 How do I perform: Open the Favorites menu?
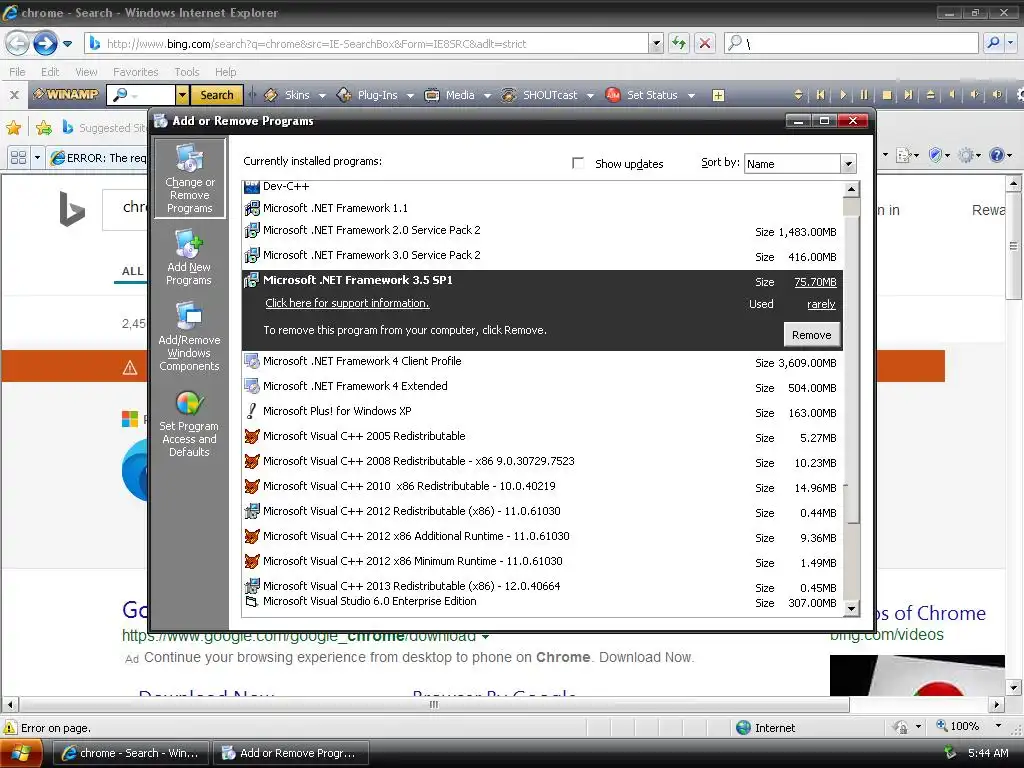click(x=136, y=72)
